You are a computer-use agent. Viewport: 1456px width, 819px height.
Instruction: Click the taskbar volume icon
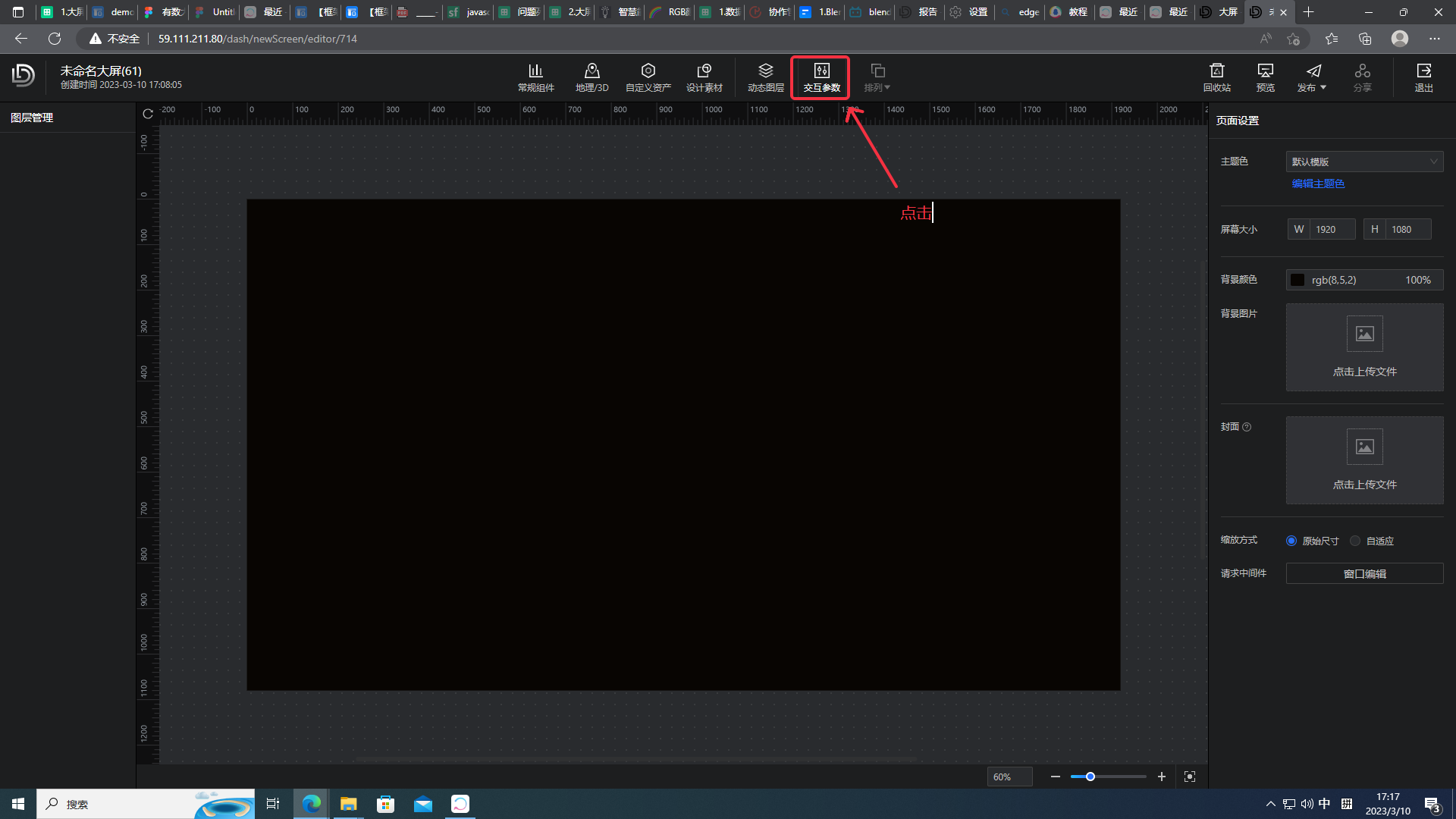[1307, 804]
